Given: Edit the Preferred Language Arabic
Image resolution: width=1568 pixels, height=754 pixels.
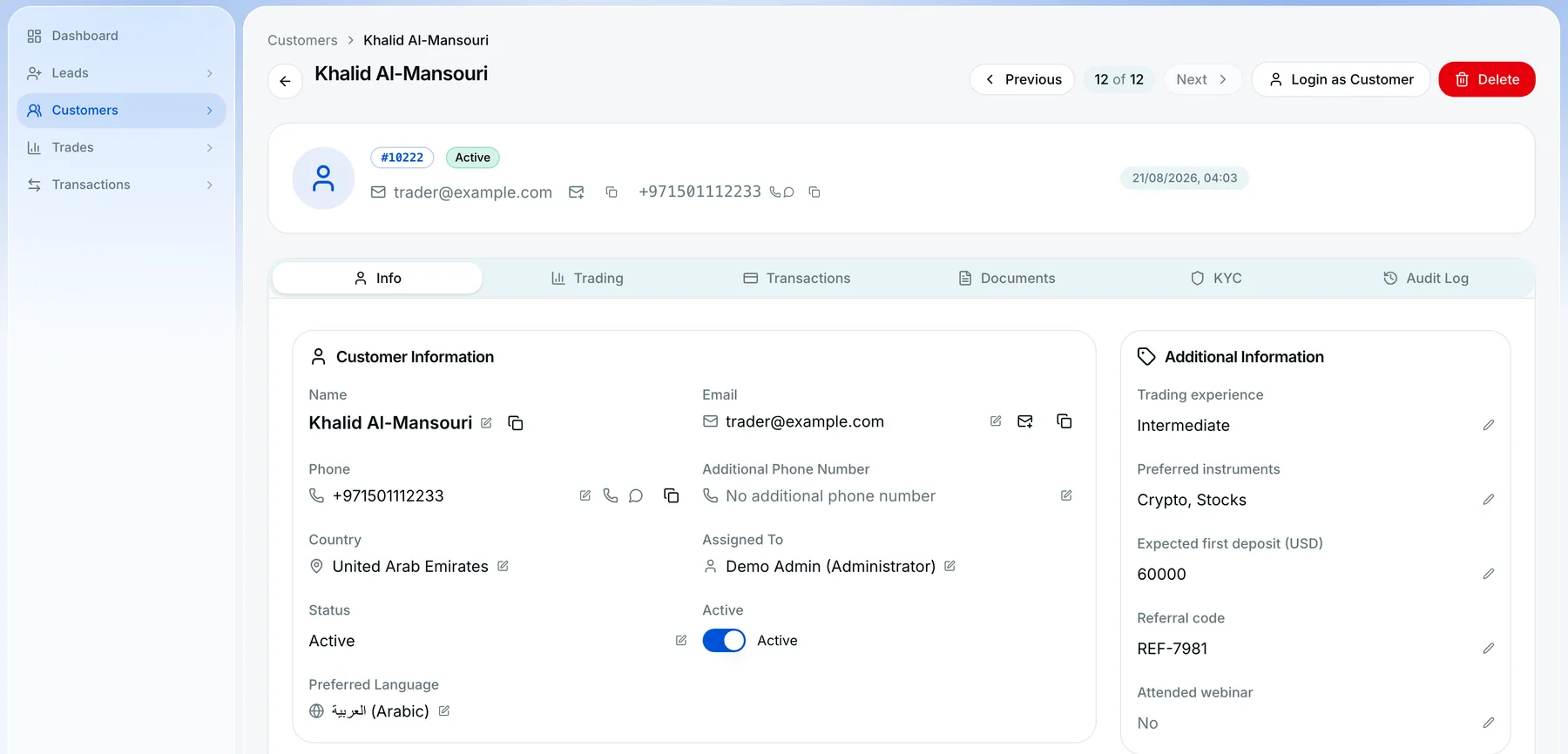Looking at the screenshot, I should coord(444,711).
